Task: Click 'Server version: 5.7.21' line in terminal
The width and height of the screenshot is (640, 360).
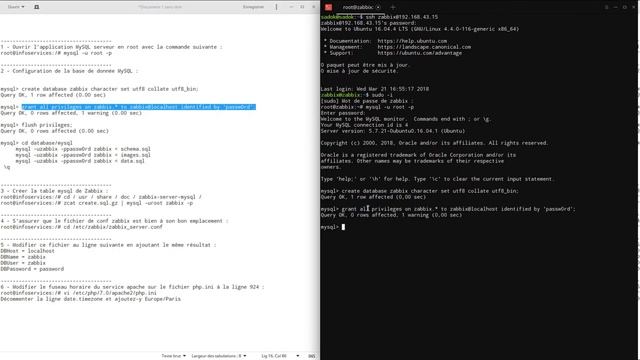Action: [x=393, y=131]
